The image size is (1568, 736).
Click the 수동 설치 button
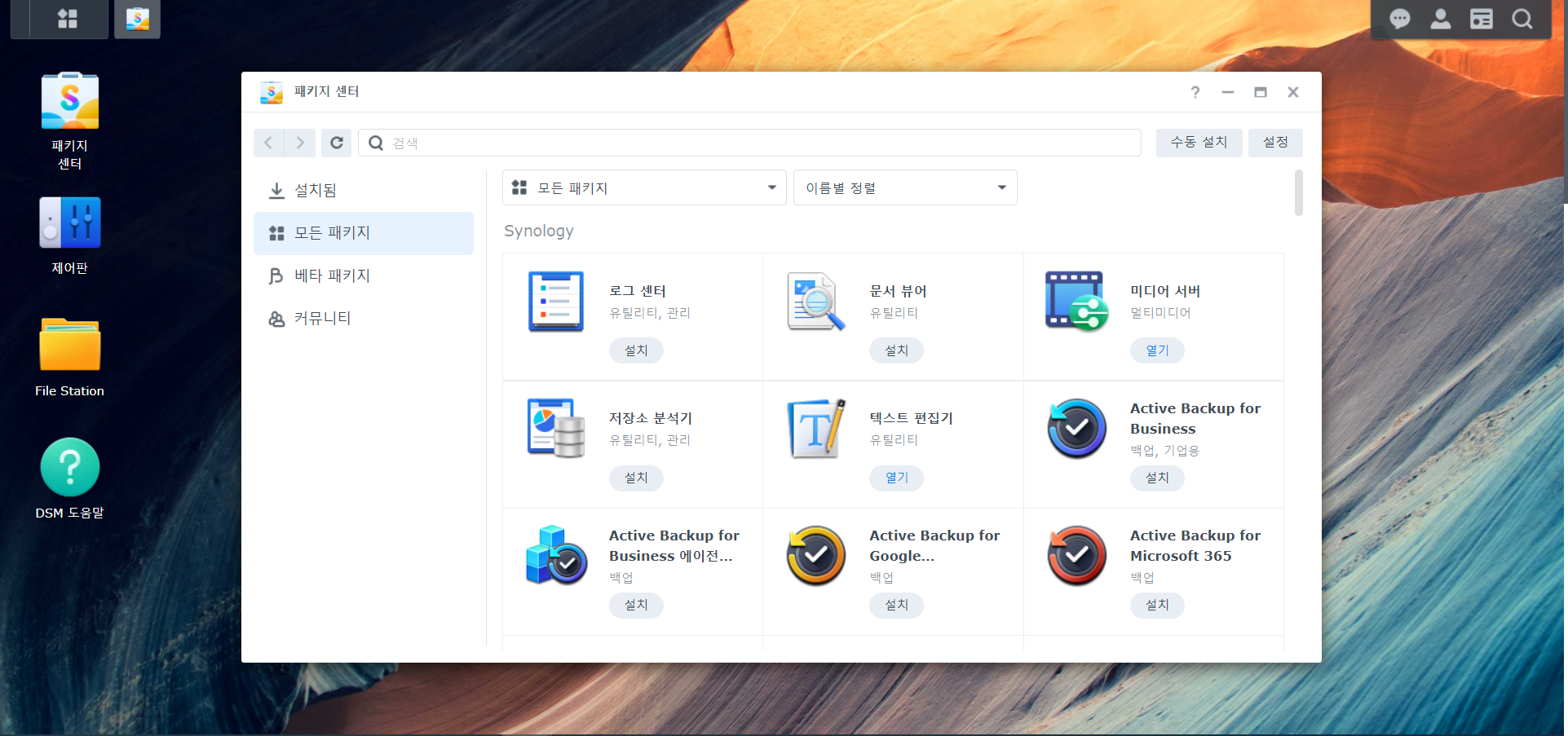(1199, 143)
